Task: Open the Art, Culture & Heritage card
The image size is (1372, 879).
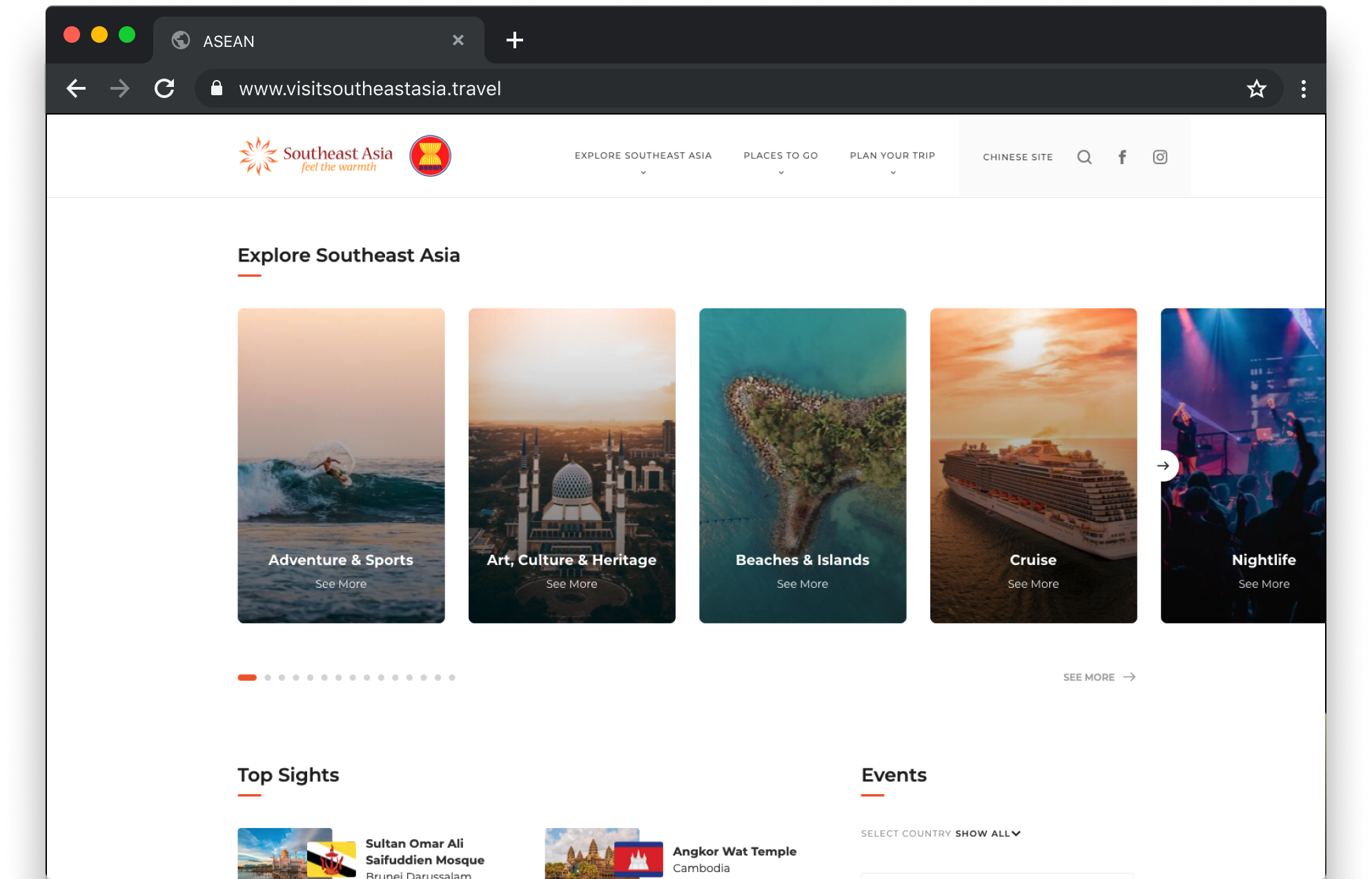Action: pyautogui.click(x=571, y=466)
